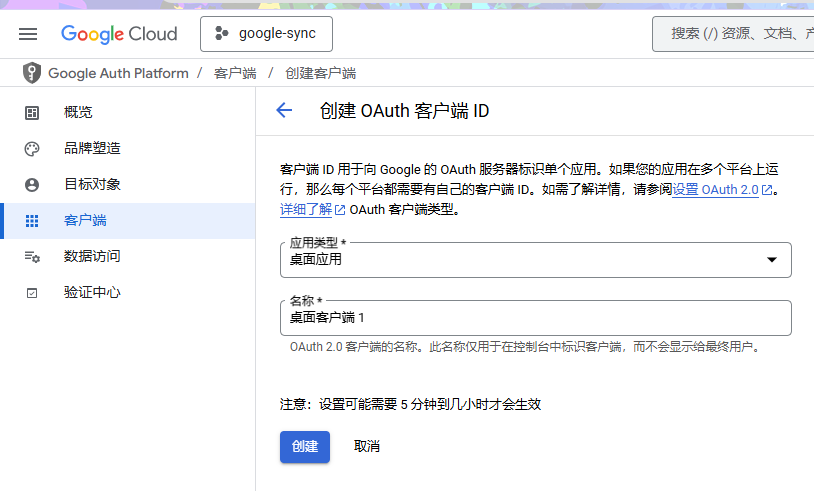814x491 pixels.
Task: Click the 应用类型 dropdown arrow
Action: coord(772,260)
